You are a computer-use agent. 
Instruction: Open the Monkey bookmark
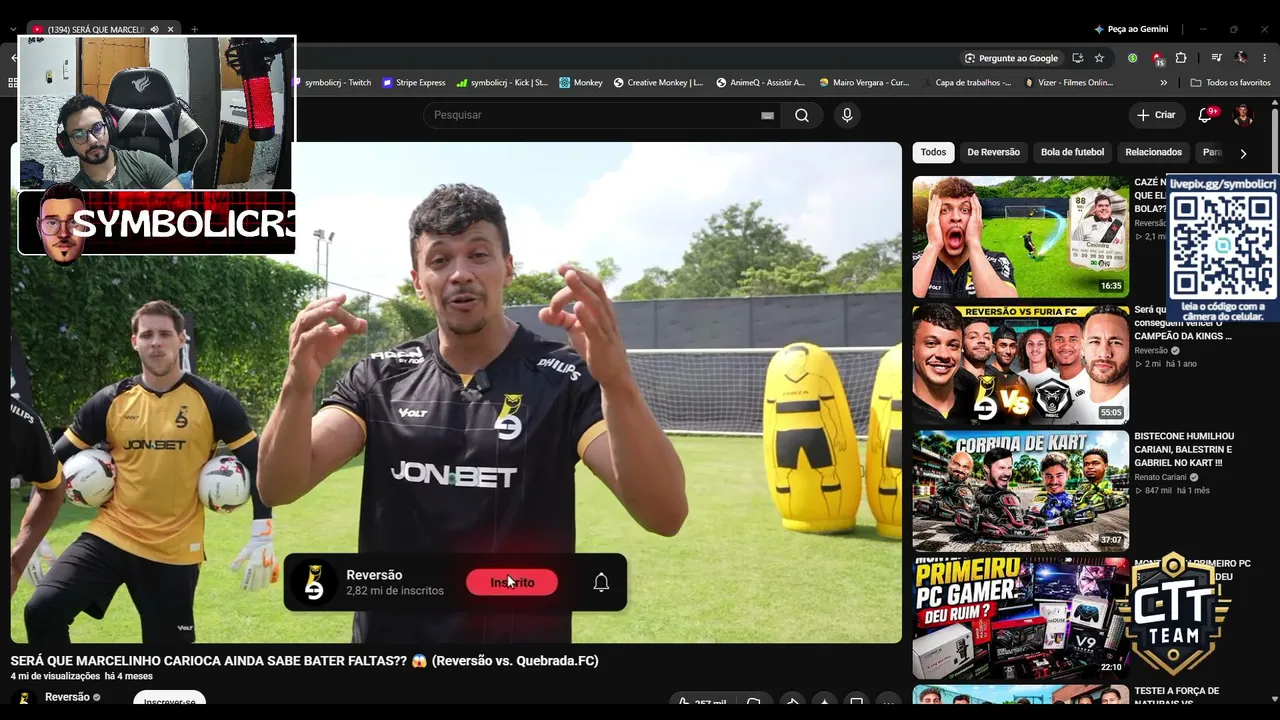coord(581,83)
